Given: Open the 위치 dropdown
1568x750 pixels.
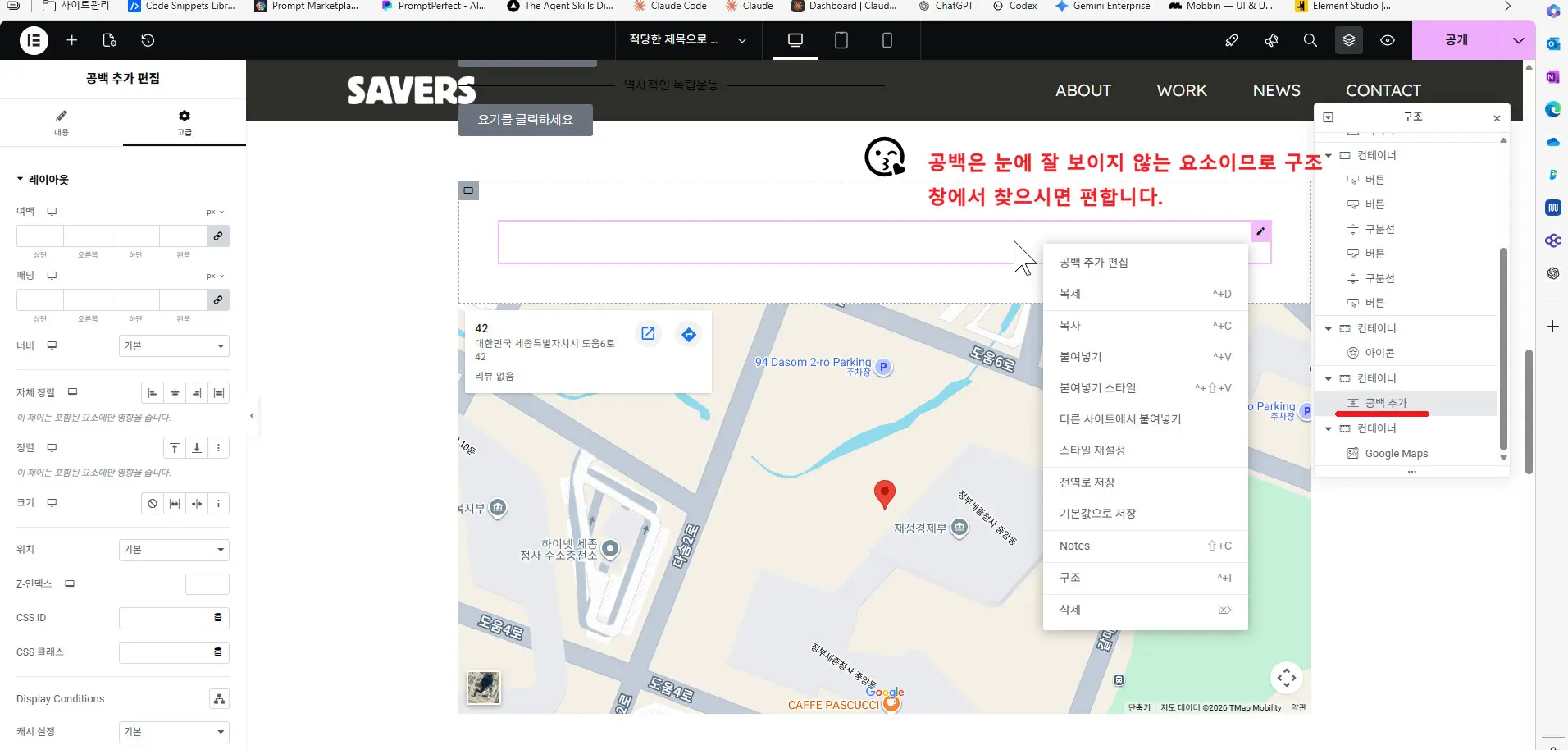Looking at the screenshot, I should [x=174, y=550].
